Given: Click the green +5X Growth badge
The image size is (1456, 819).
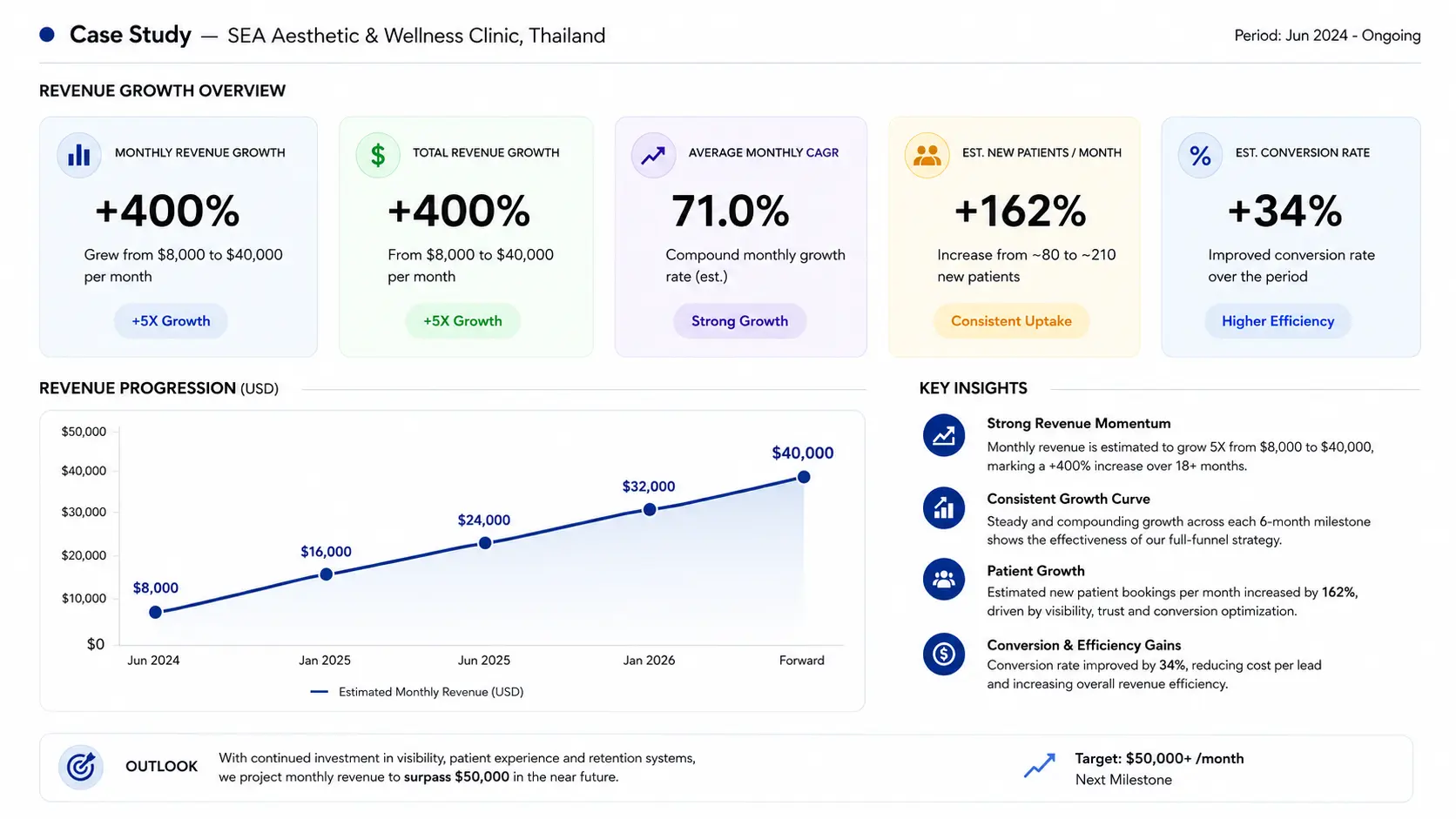Looking at the screenshot, I should click(462, 321).
